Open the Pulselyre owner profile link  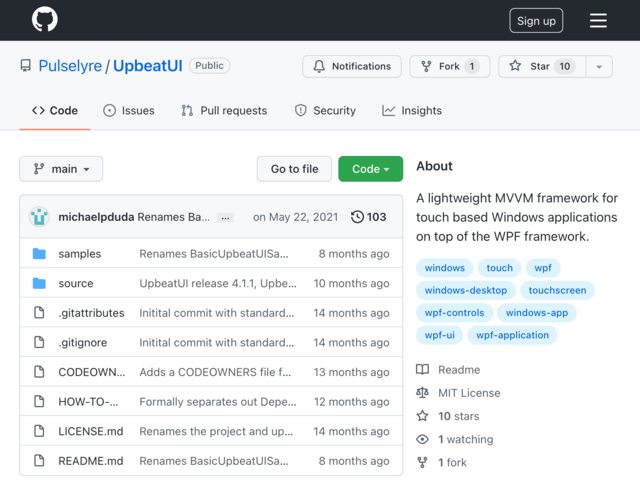[x=70, y=66]
